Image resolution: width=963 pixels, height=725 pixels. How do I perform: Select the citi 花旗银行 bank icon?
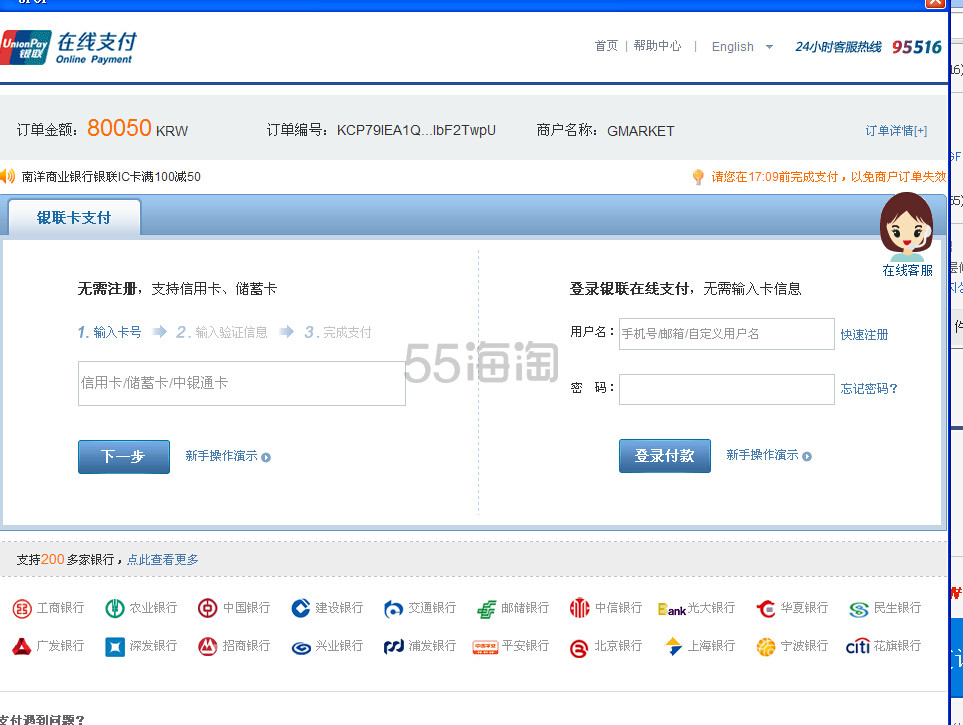click(858, 646)
